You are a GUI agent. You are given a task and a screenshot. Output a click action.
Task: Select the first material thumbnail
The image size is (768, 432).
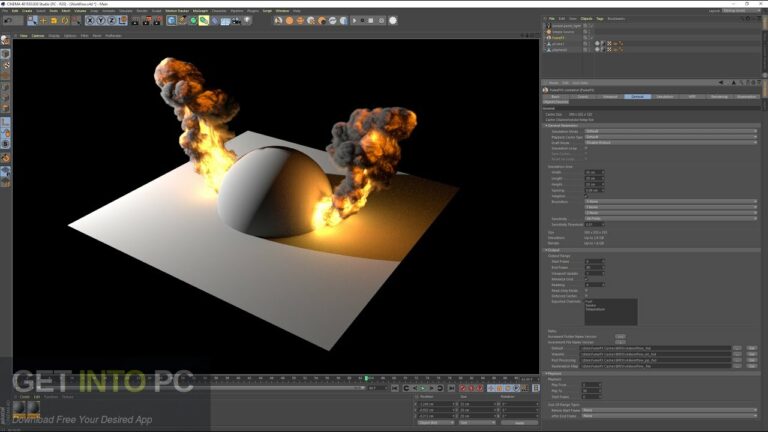pyautogui.click(x=19, y=408)
